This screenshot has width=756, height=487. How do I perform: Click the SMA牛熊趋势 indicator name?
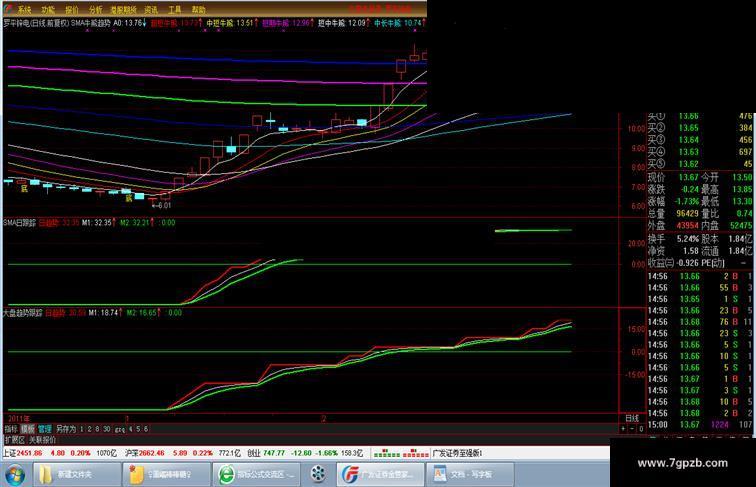coord(90,23)
